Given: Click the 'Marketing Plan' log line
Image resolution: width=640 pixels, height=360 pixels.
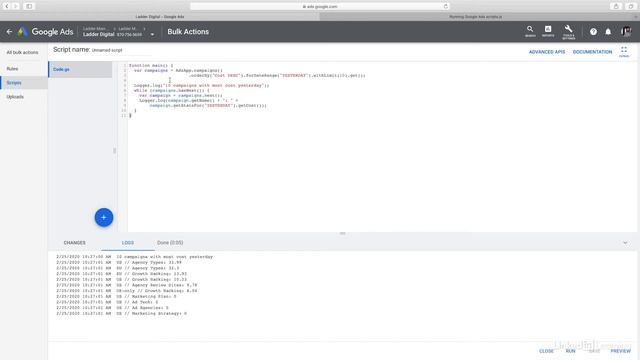Looking at the screenshot, I should [116, 296].
